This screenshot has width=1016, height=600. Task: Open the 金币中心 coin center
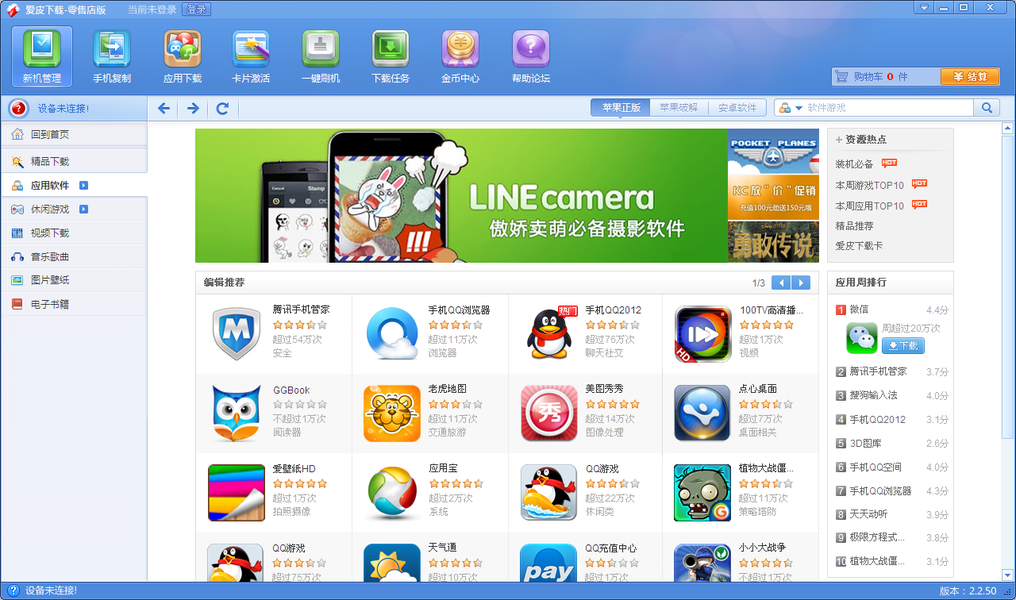coord(460,56)
